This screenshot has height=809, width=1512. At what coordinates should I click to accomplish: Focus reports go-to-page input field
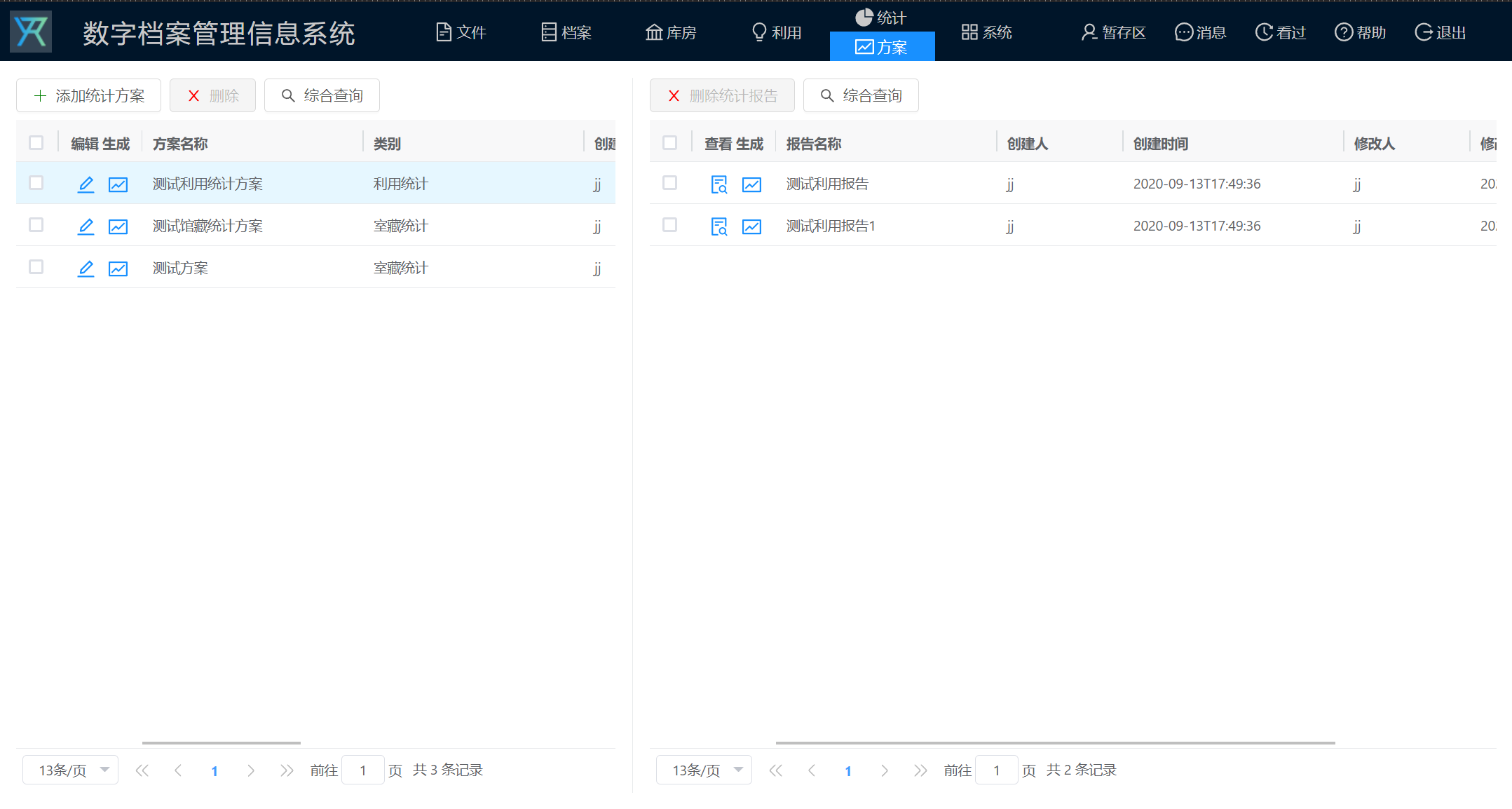click(997, 770)
